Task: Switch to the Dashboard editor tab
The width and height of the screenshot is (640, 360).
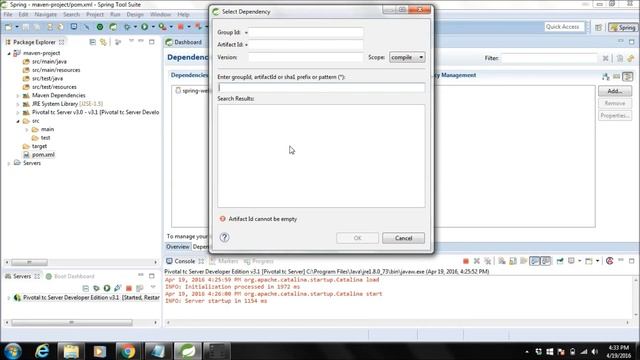Action: (x=184, y=42)
